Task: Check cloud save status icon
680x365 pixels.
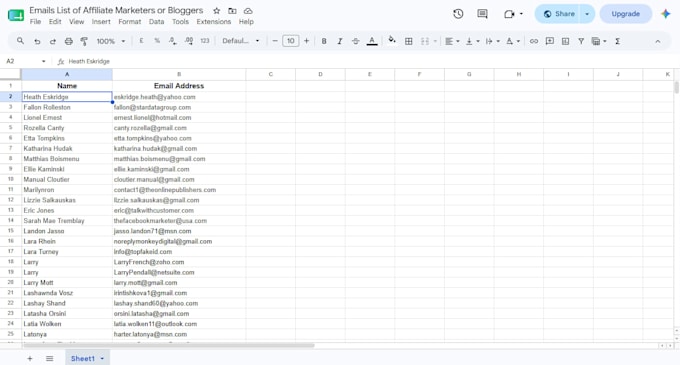Action: pos(248,11)
